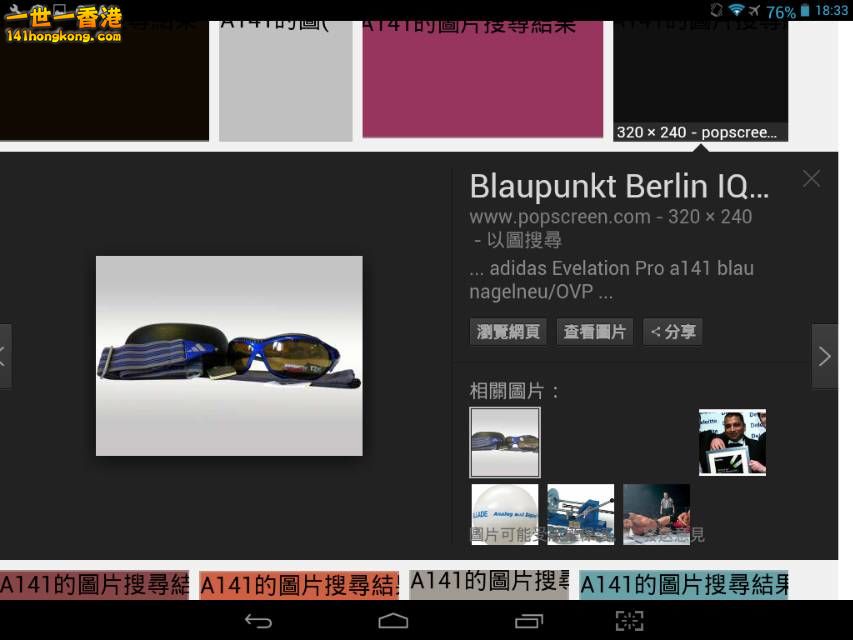Open the 320 × 240 popscreen result tile
Image resolution: width=853 pixels, height=640 pixels.
pyautogui.click(x=701, y=81)
